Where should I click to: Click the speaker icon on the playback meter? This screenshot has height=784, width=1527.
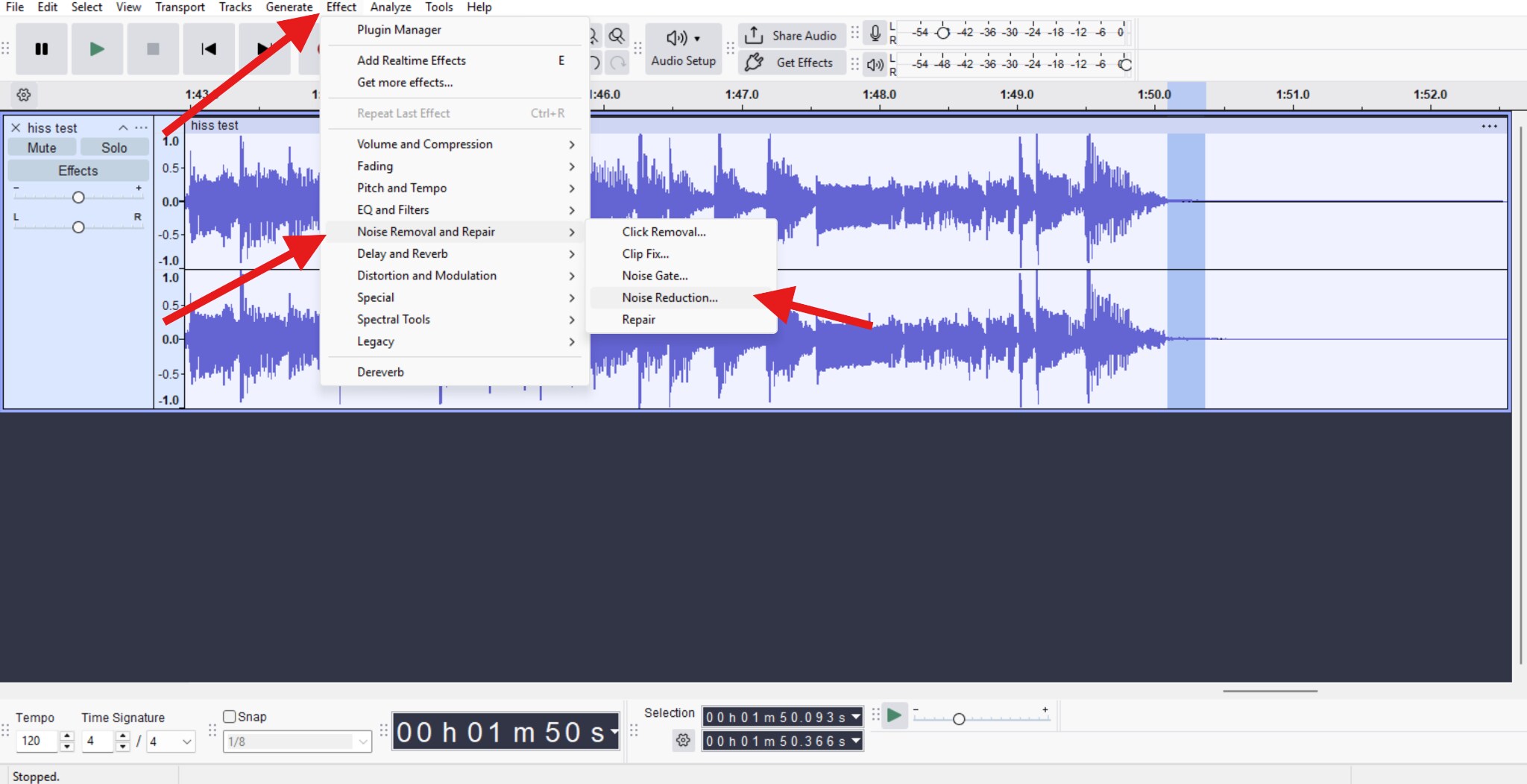pos(873,64)
